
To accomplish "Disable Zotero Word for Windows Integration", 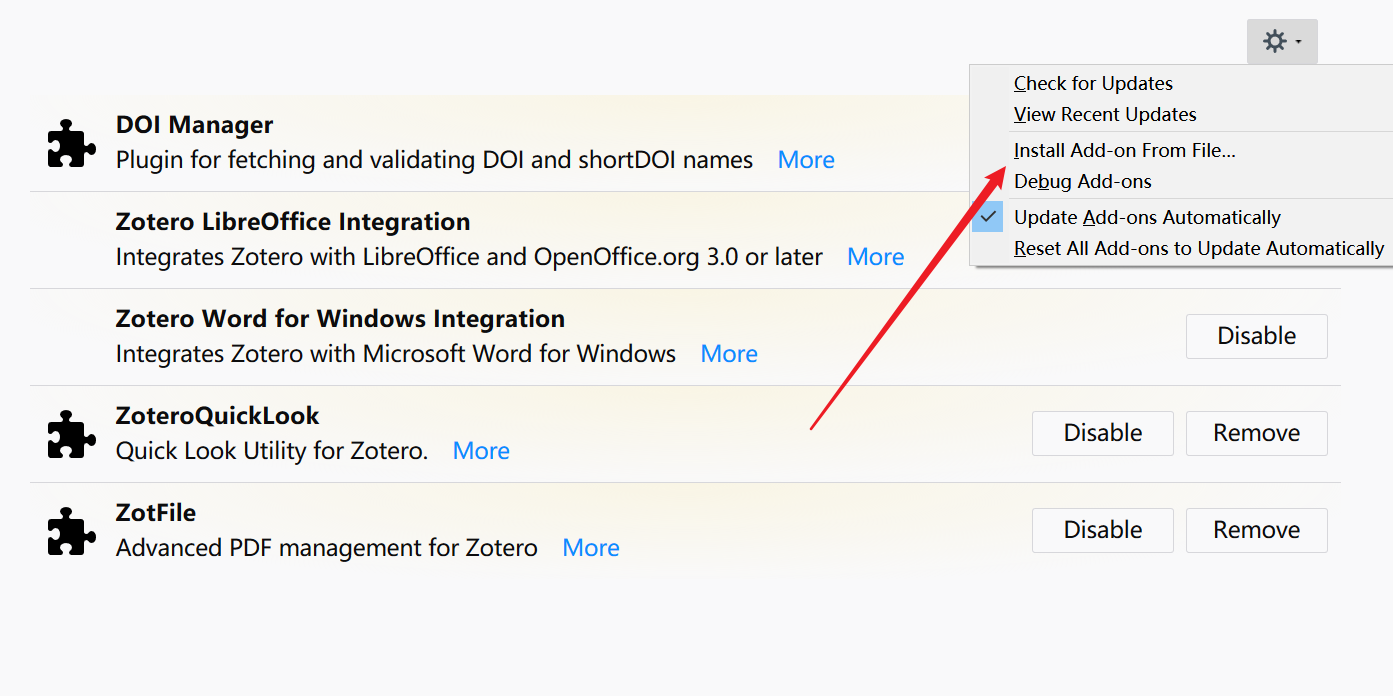I will click(1256, 337).
